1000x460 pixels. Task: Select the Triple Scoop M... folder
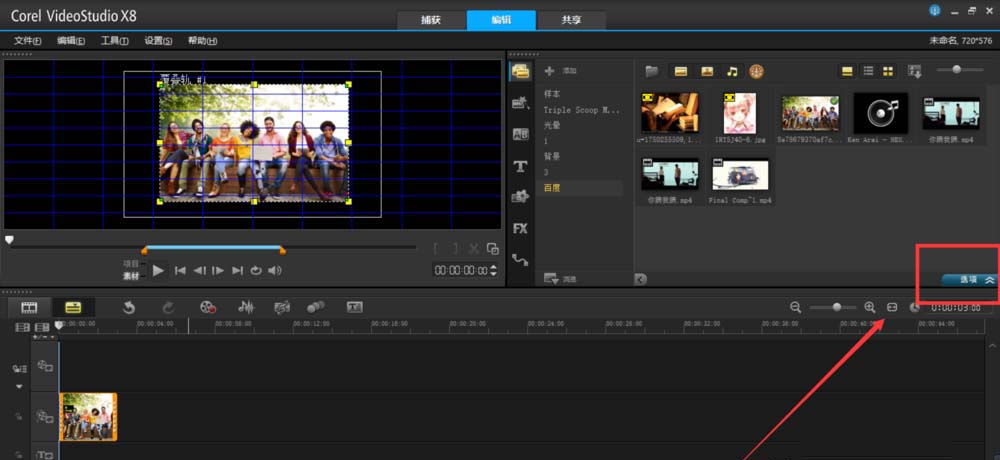coord(580,110)
